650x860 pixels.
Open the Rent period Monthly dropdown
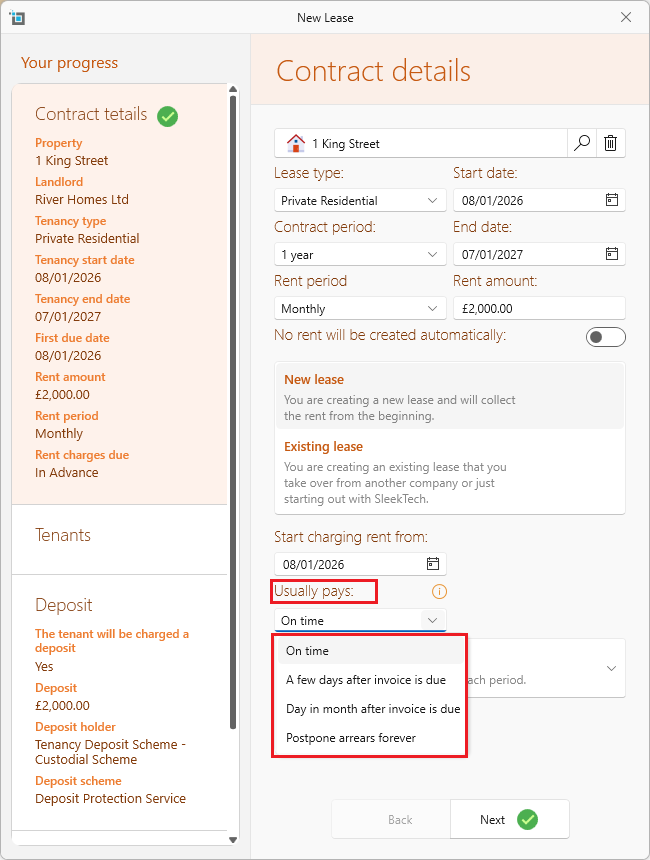point(360,308)
